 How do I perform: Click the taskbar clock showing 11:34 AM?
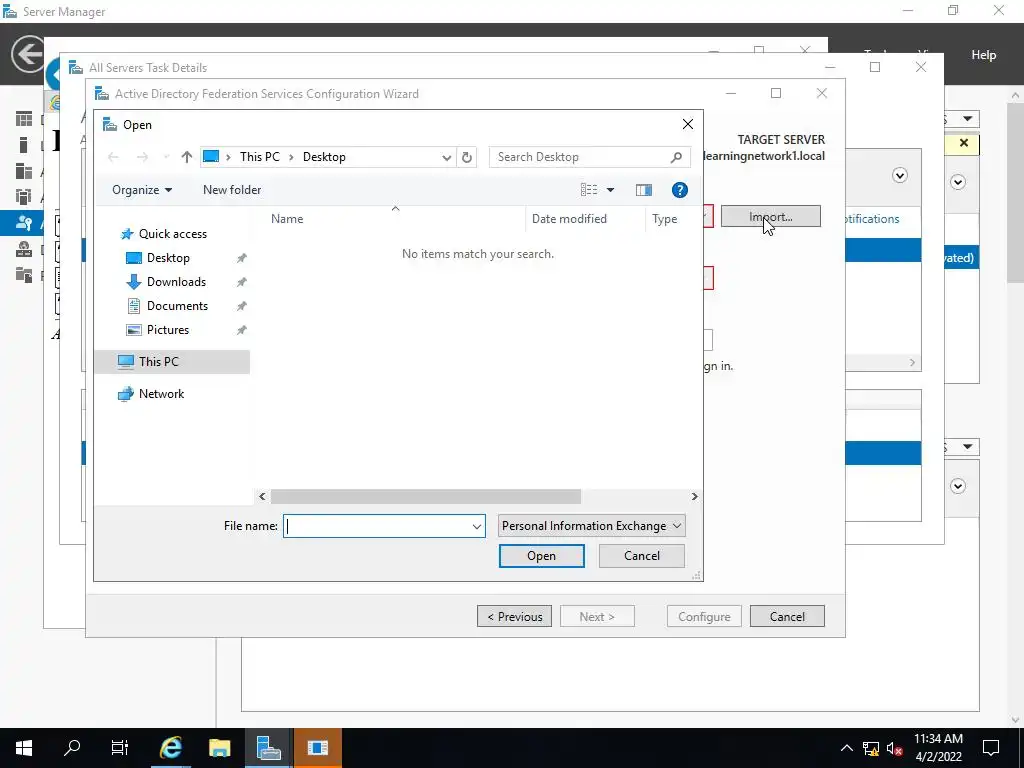click(938, 739)
